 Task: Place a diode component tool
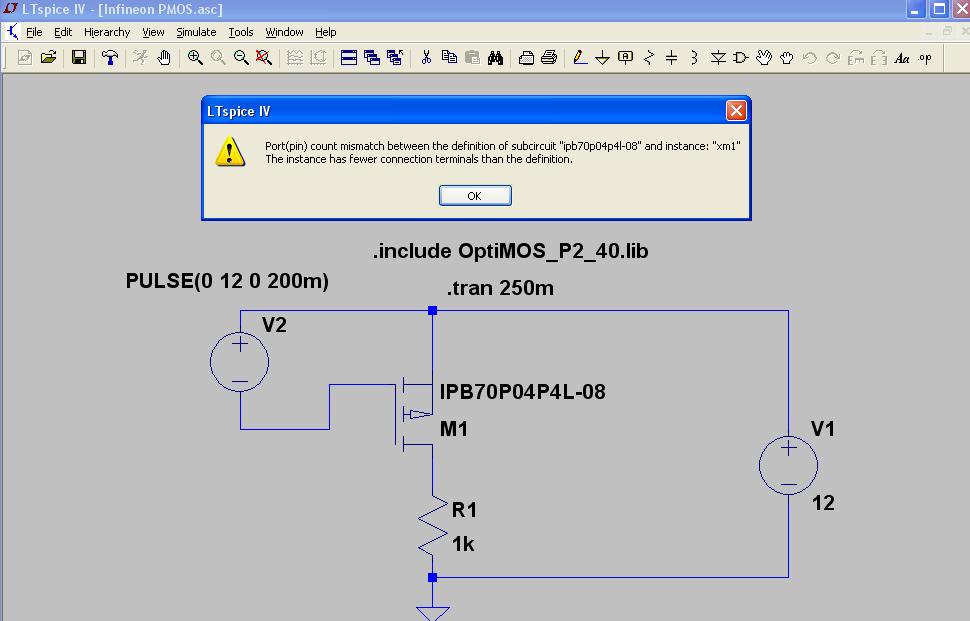(x=718, y=58)
